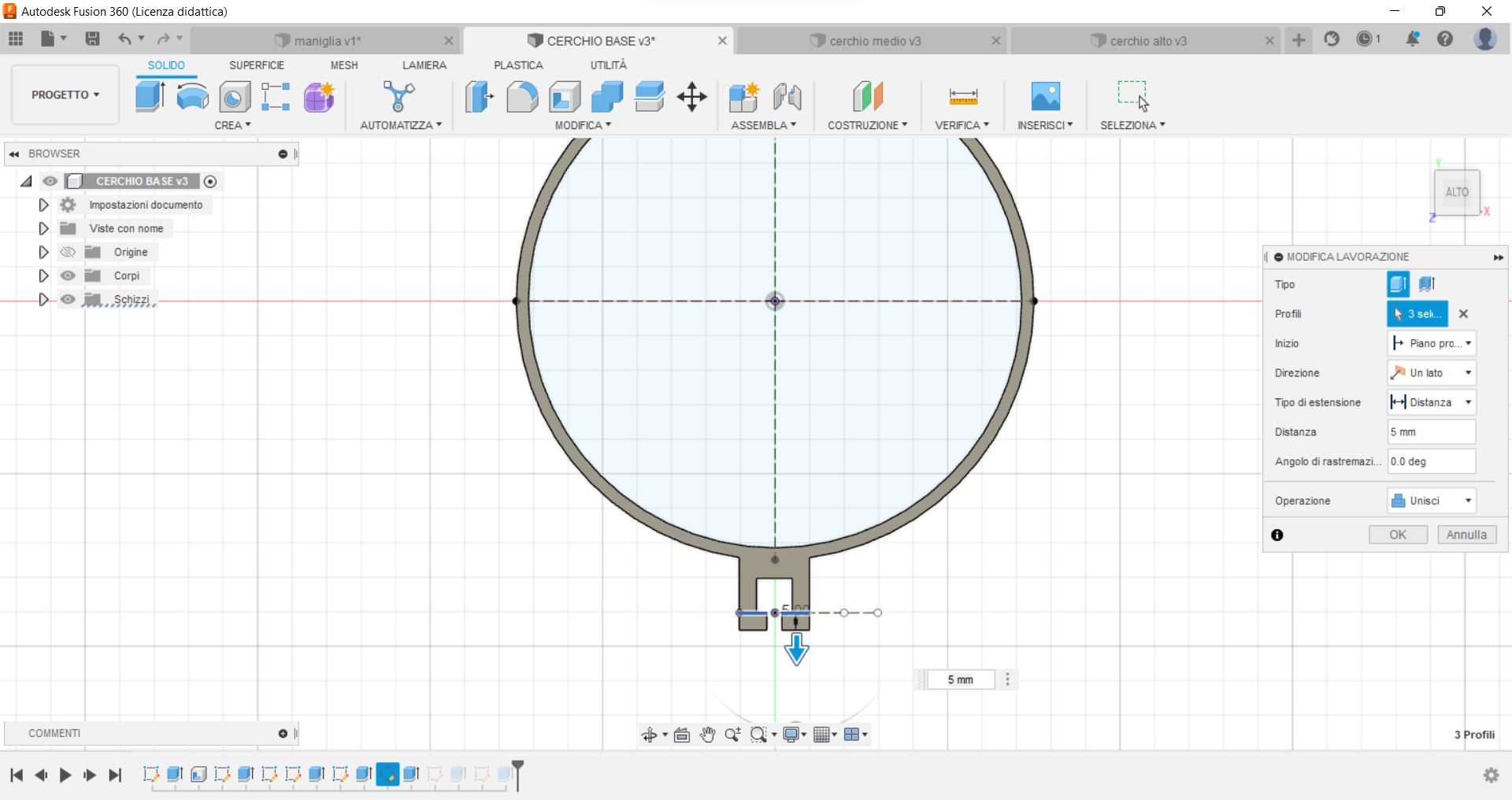Click the Inserisci canvas icon
Viewport: 1512px width, 800px height.
point(1046,96)
